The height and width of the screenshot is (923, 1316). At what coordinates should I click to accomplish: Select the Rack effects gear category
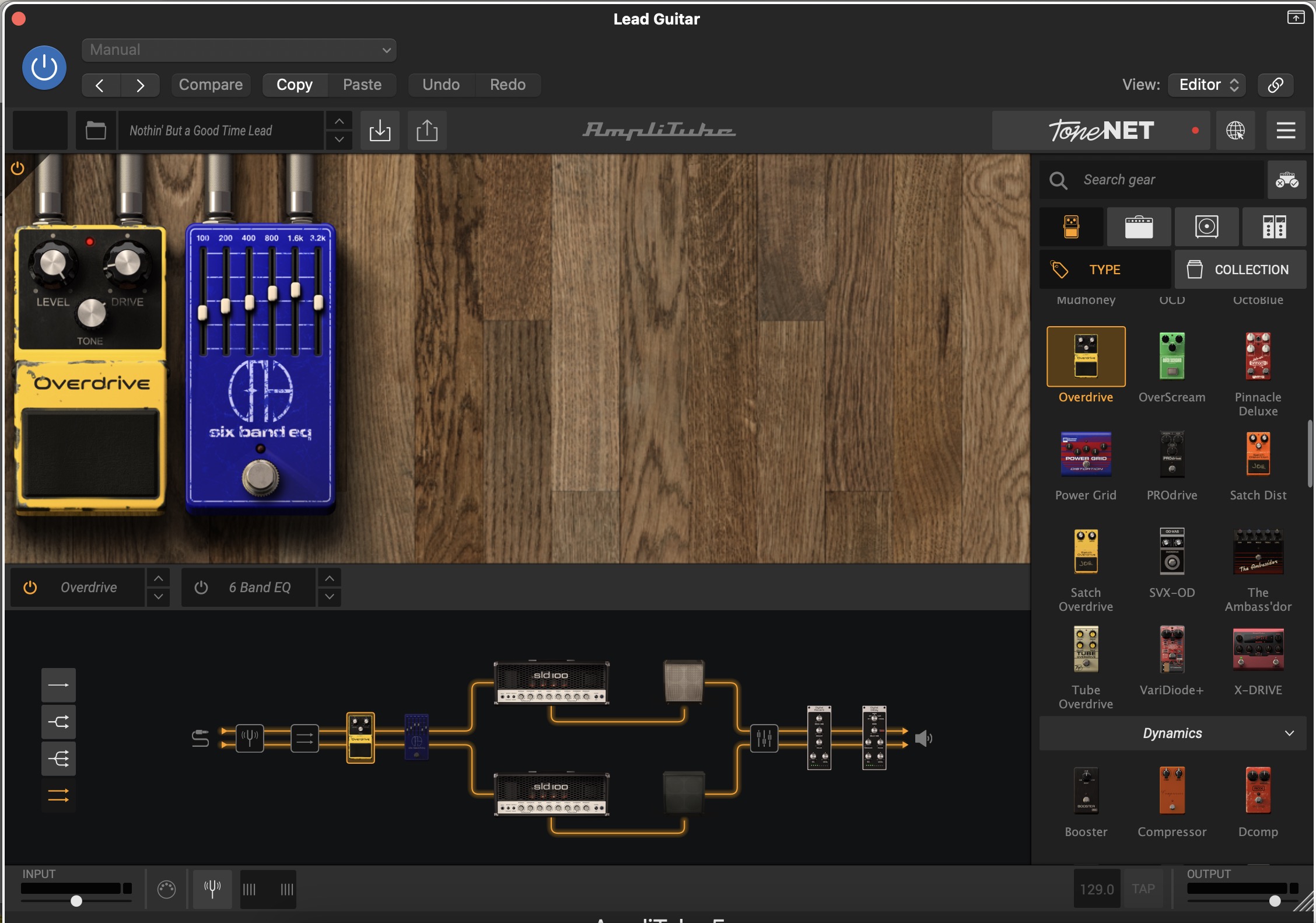[x=1275, y=227]
